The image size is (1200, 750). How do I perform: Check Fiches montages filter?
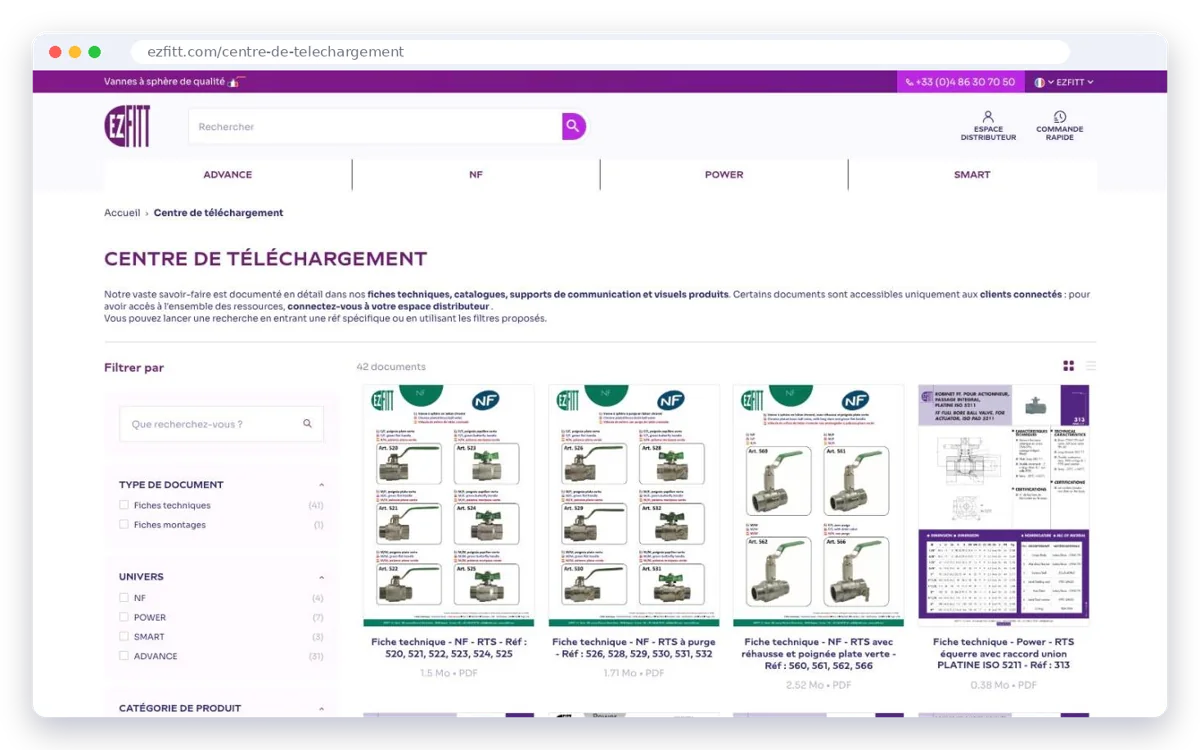click(124, 524)
